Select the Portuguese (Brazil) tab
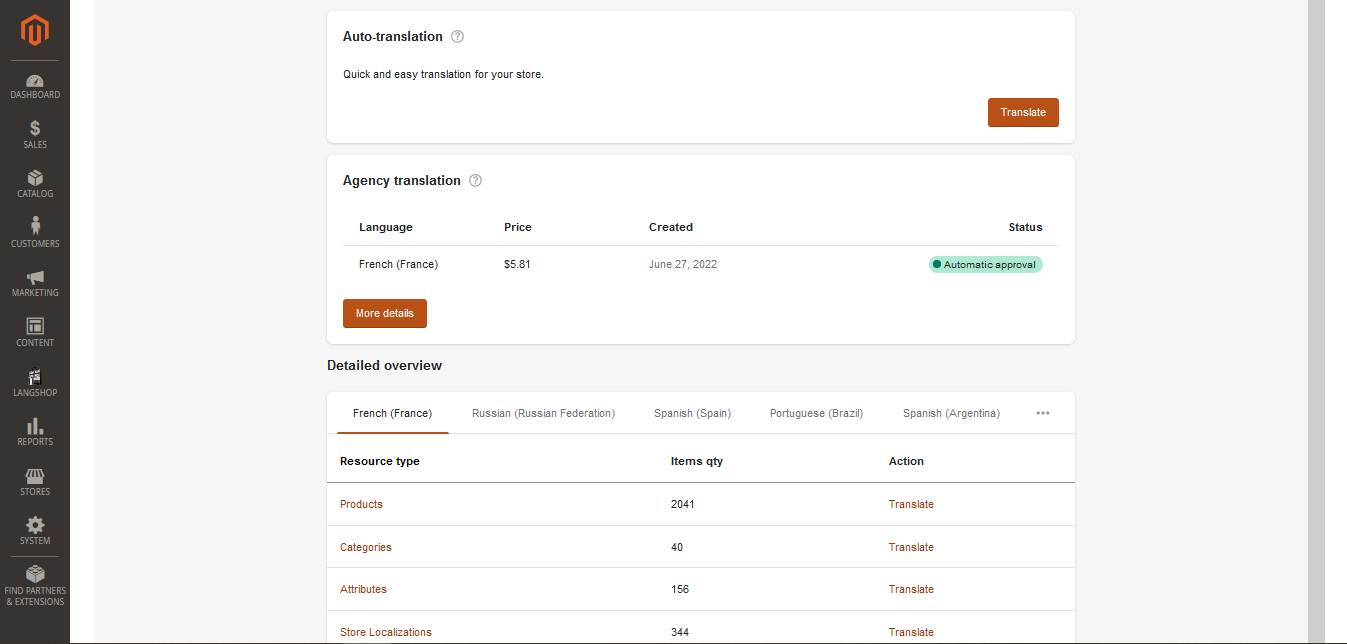 [816, 413]
